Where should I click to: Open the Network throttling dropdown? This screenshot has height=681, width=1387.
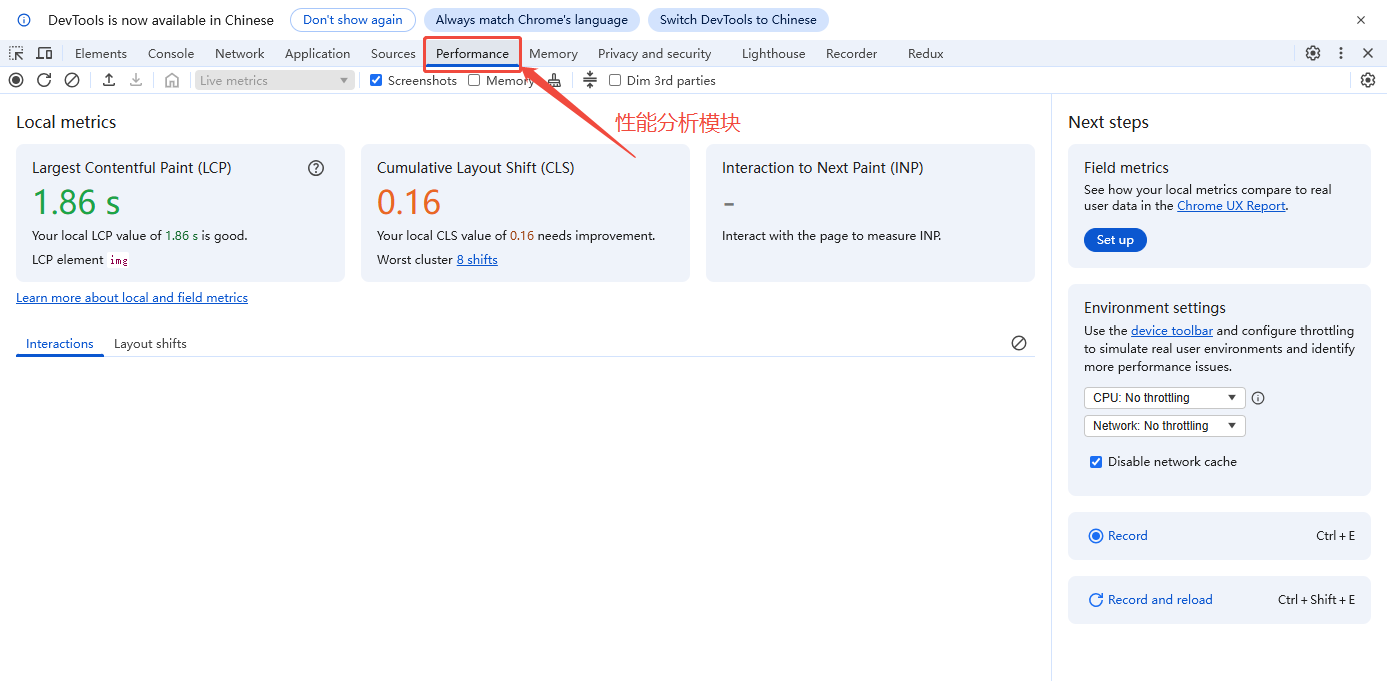[1164, 426]
